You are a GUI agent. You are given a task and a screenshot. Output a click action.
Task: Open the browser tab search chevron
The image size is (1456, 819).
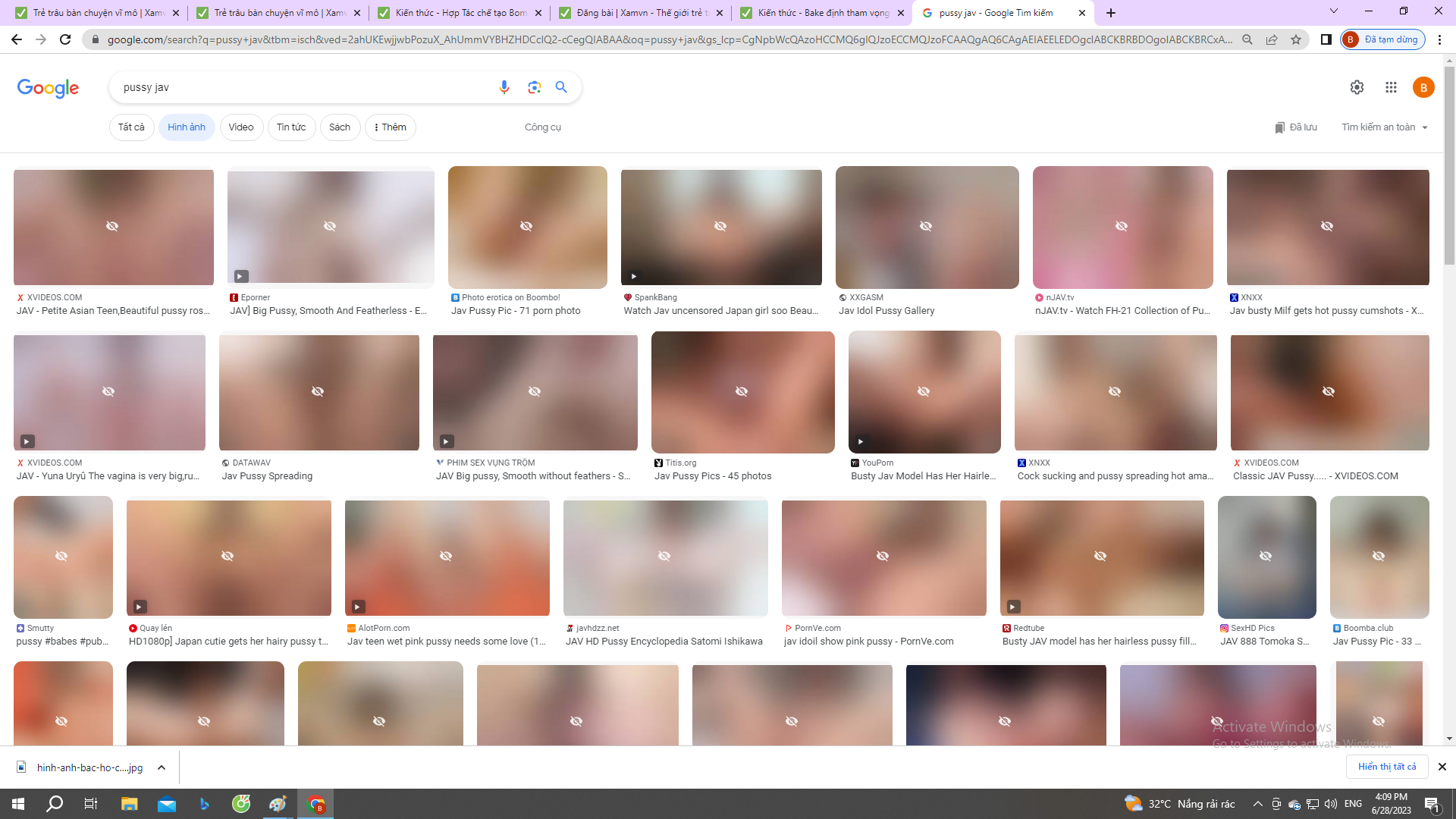click(1333, 11)
